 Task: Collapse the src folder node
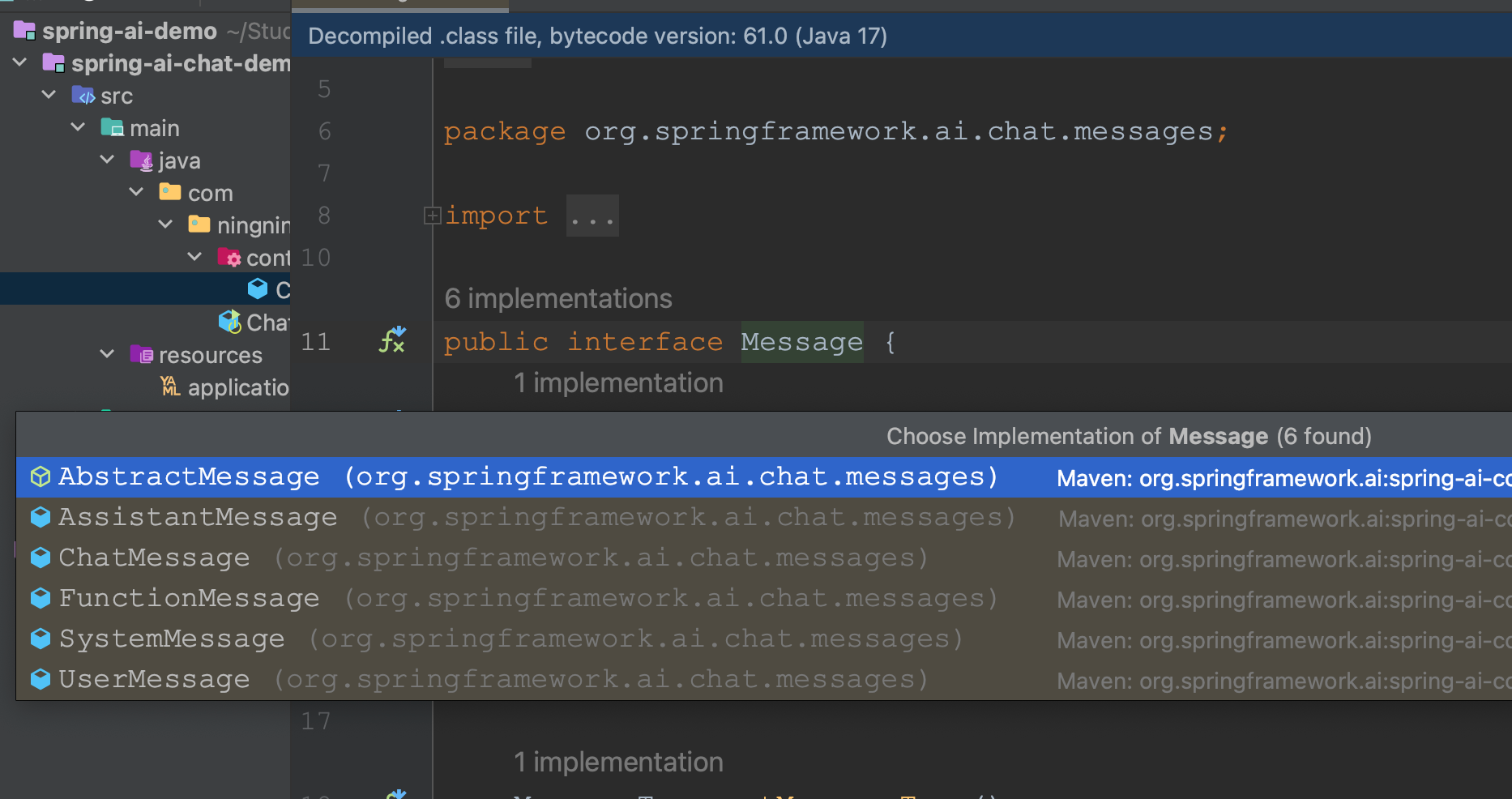[49, 95]
